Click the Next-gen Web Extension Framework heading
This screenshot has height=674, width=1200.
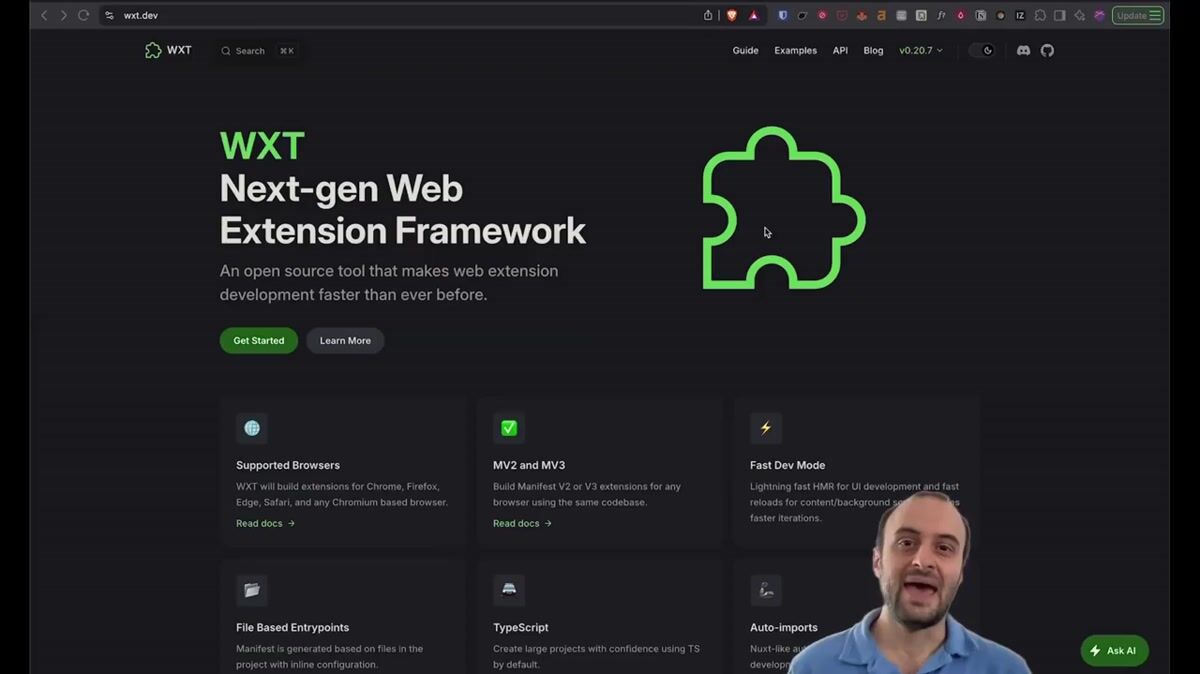pyautogui.click(x=403, y=209)
